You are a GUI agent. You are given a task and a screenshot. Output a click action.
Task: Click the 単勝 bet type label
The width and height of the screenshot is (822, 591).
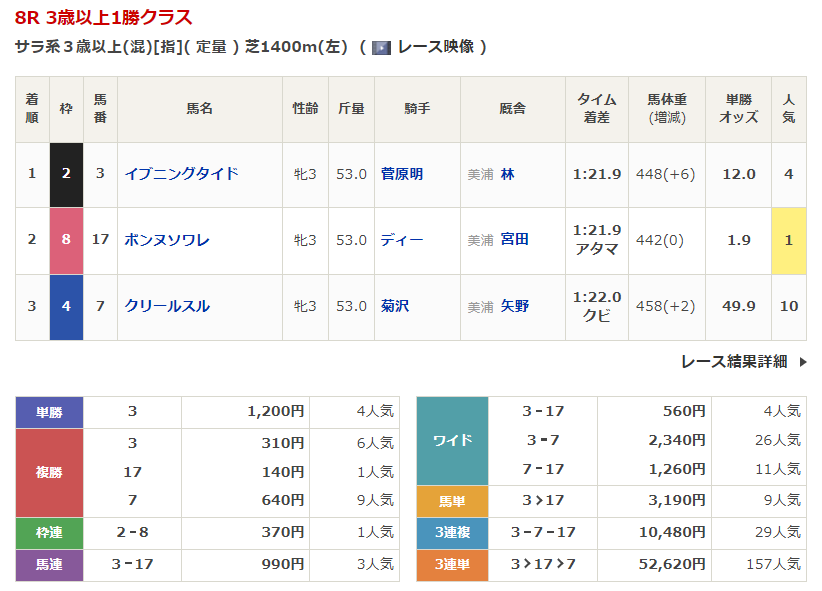click(49, 411)
